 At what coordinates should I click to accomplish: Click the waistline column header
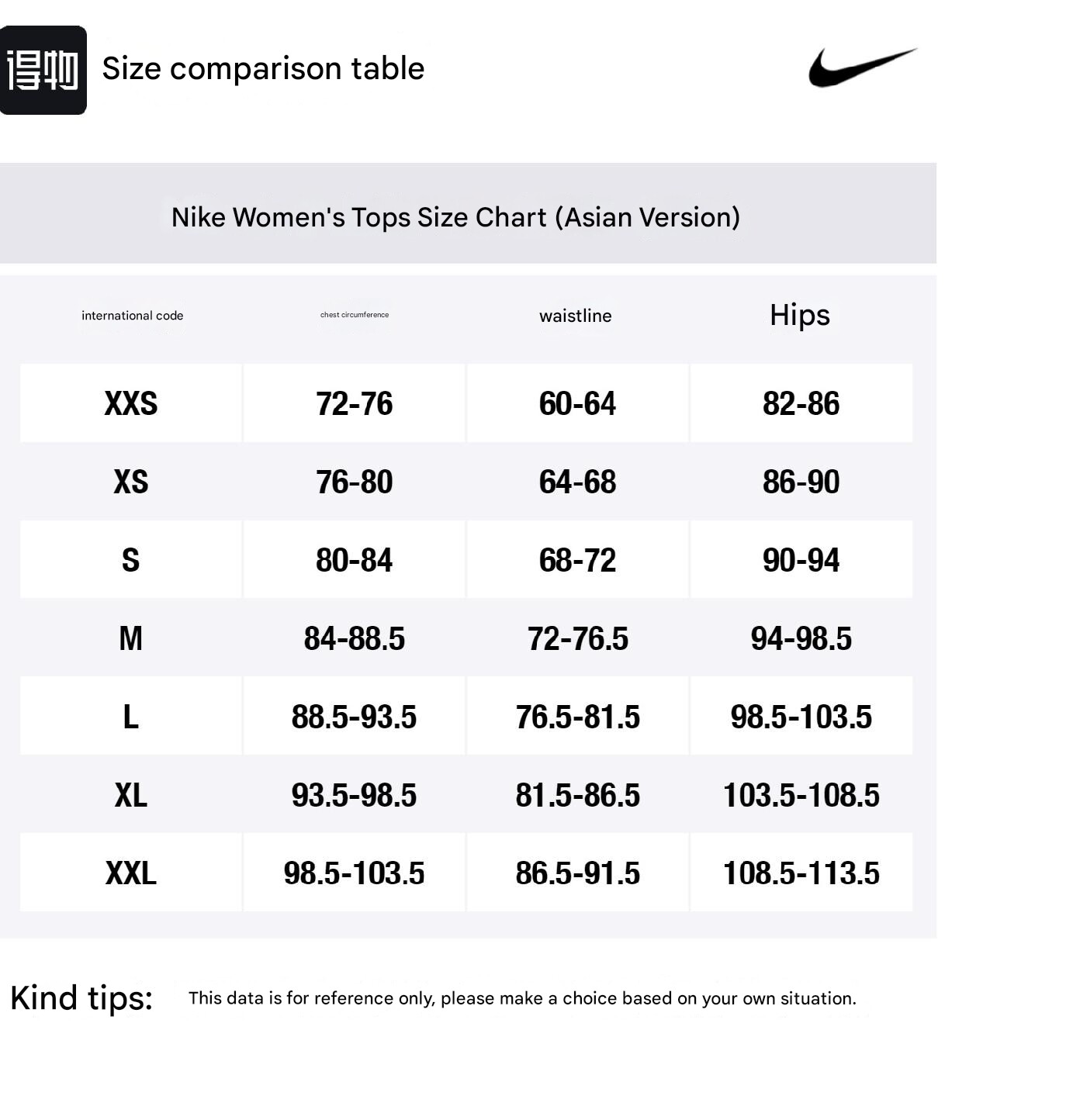[575, 316]
